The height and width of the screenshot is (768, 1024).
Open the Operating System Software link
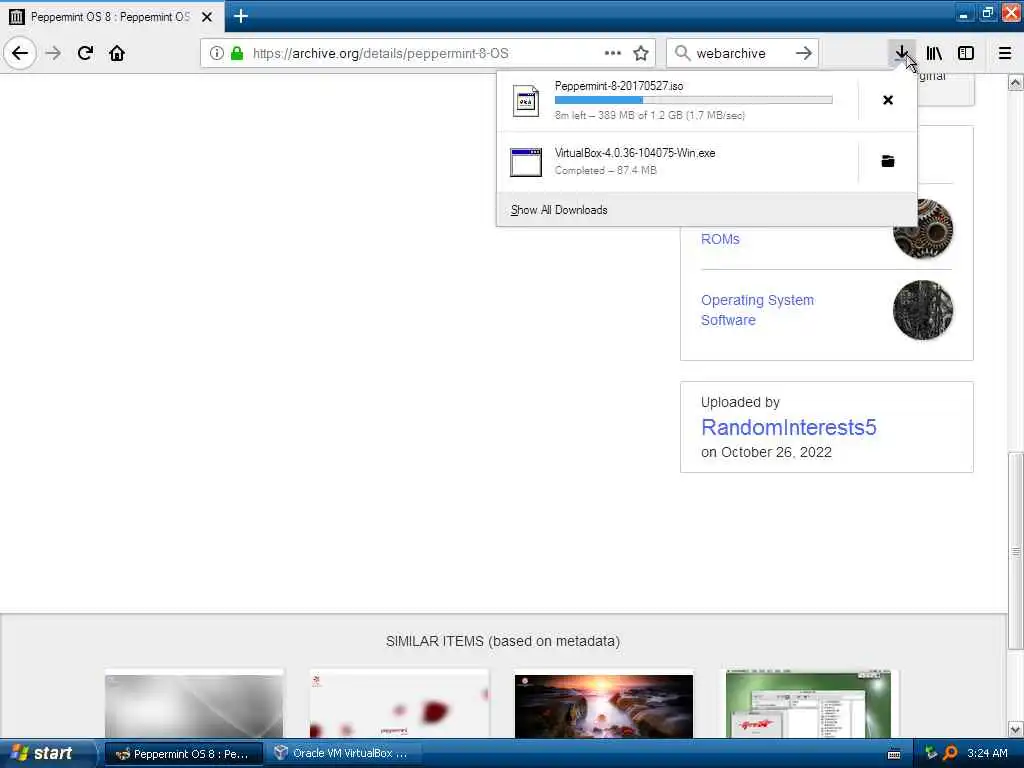tap(757, 310)
